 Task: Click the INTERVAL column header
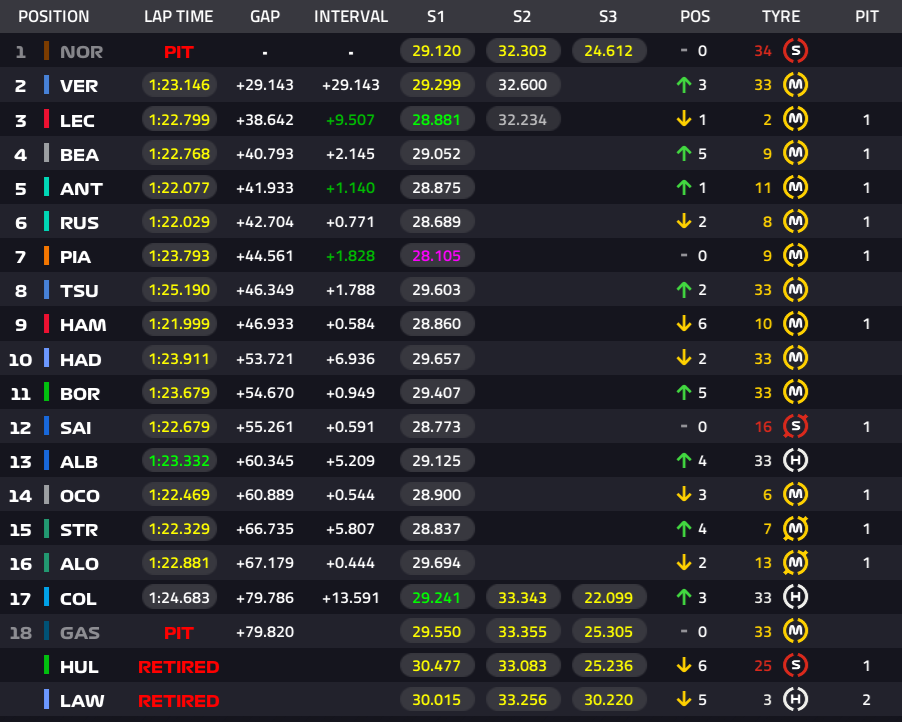[x=351, y=16]
